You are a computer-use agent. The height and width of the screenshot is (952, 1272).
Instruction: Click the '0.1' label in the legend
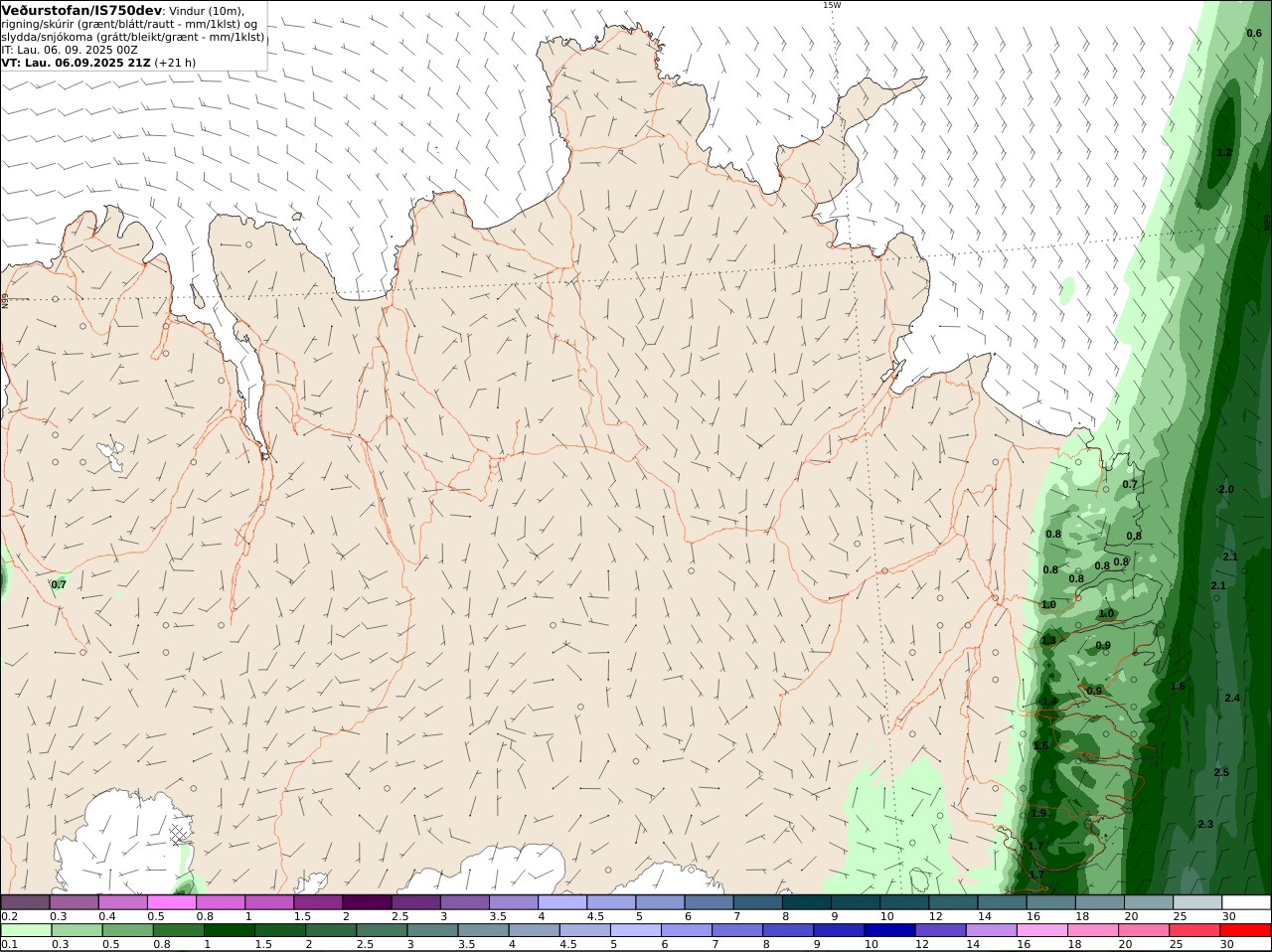pos(9,944)
